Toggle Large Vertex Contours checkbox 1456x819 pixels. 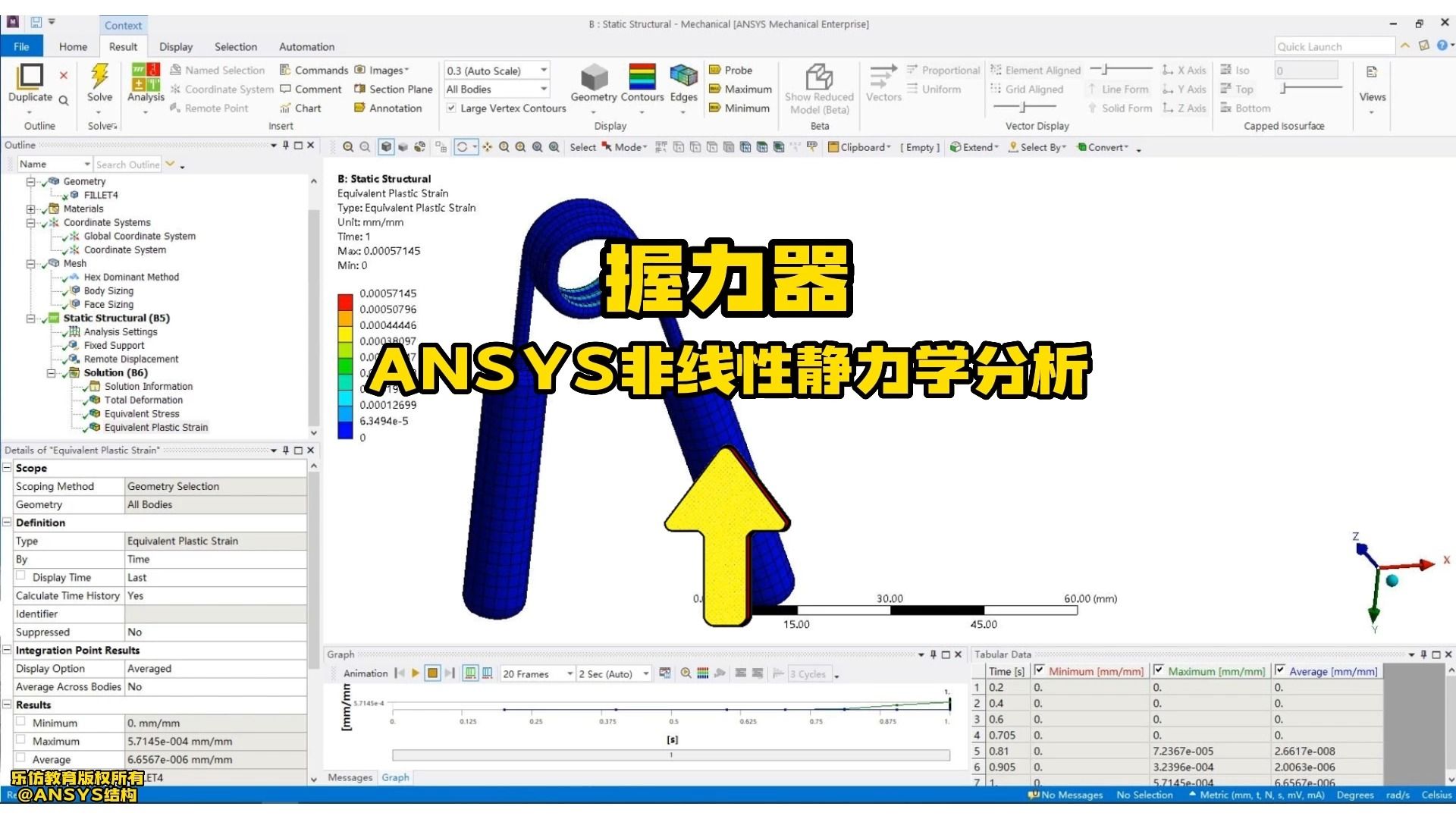point(451,108)
